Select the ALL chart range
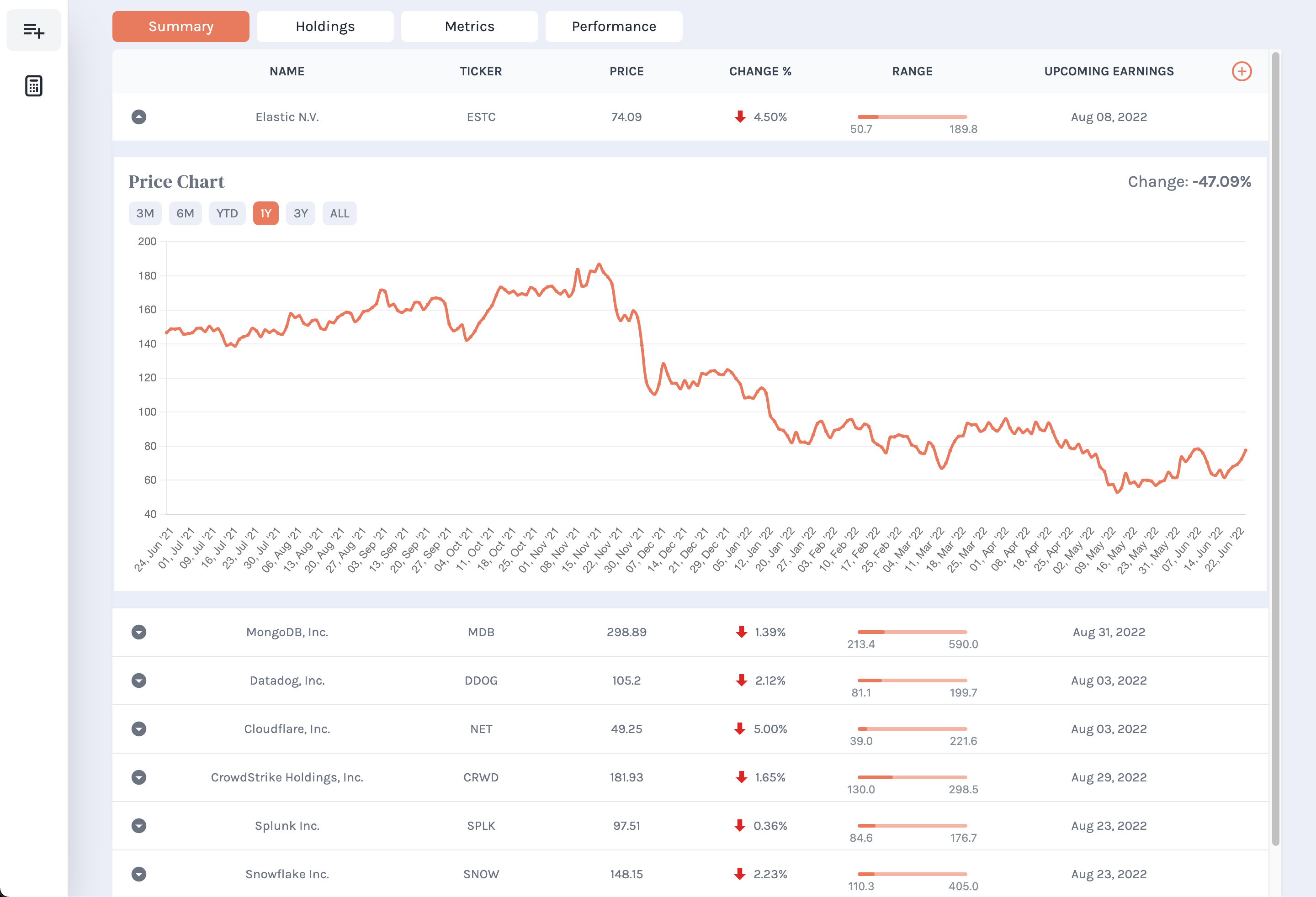 (340, 213)
